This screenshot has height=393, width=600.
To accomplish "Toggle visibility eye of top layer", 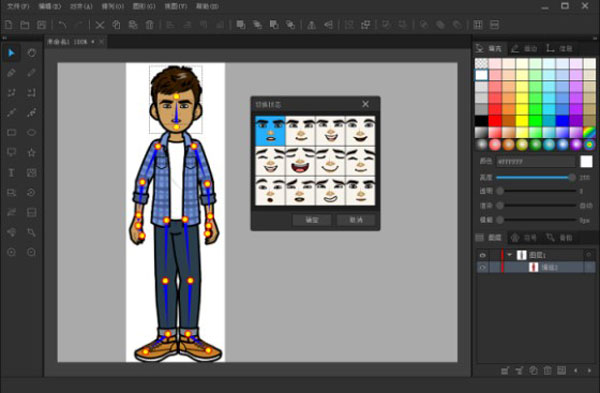I will coord(483,255).
